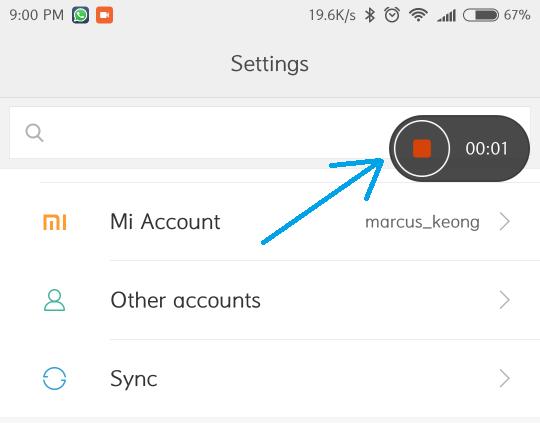Tap the blue circular Sync icon
Viewport: 540px width, 423px height.
pos(54,378)
